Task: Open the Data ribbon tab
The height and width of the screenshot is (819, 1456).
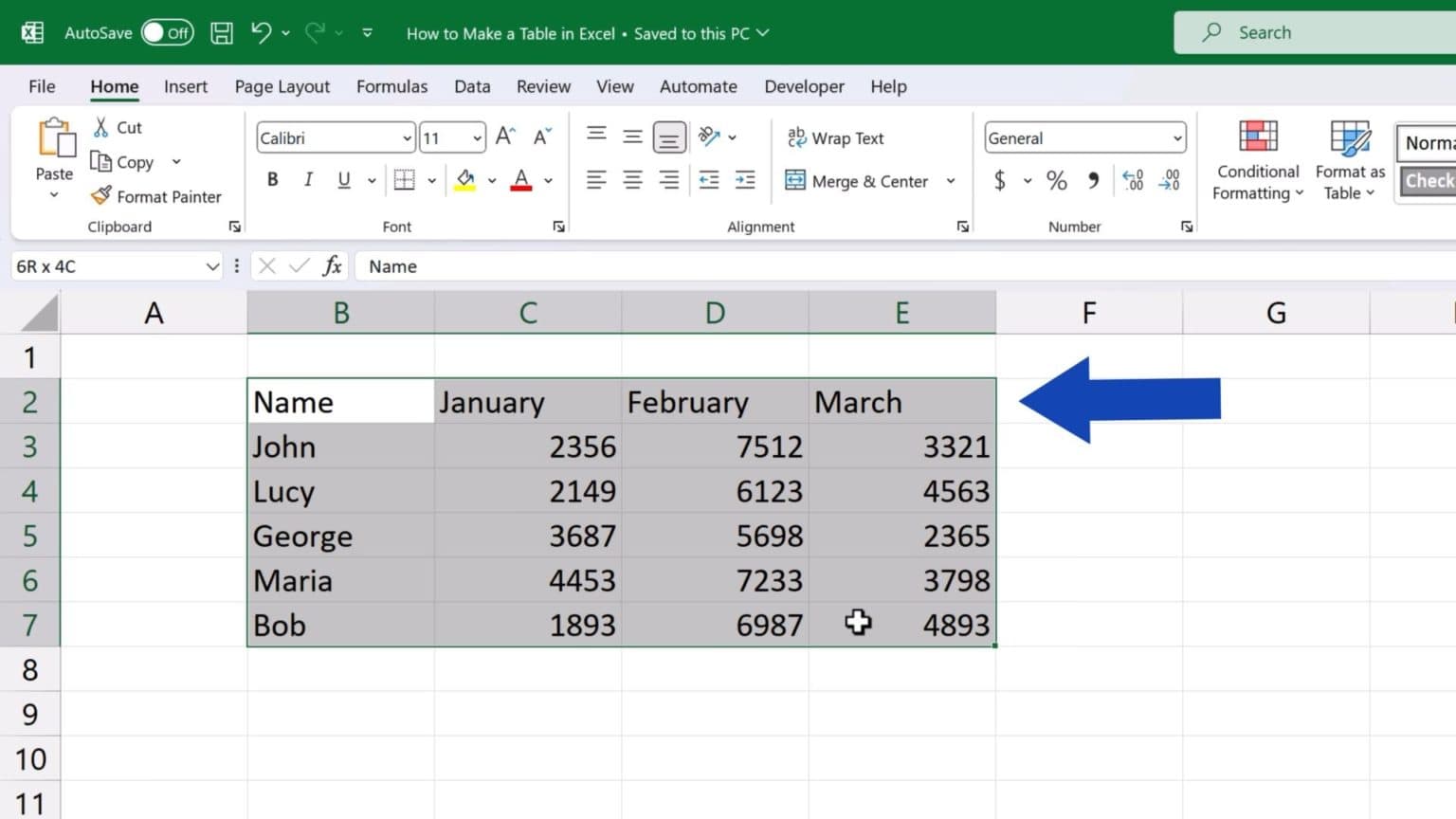Action: pos(471,85)
